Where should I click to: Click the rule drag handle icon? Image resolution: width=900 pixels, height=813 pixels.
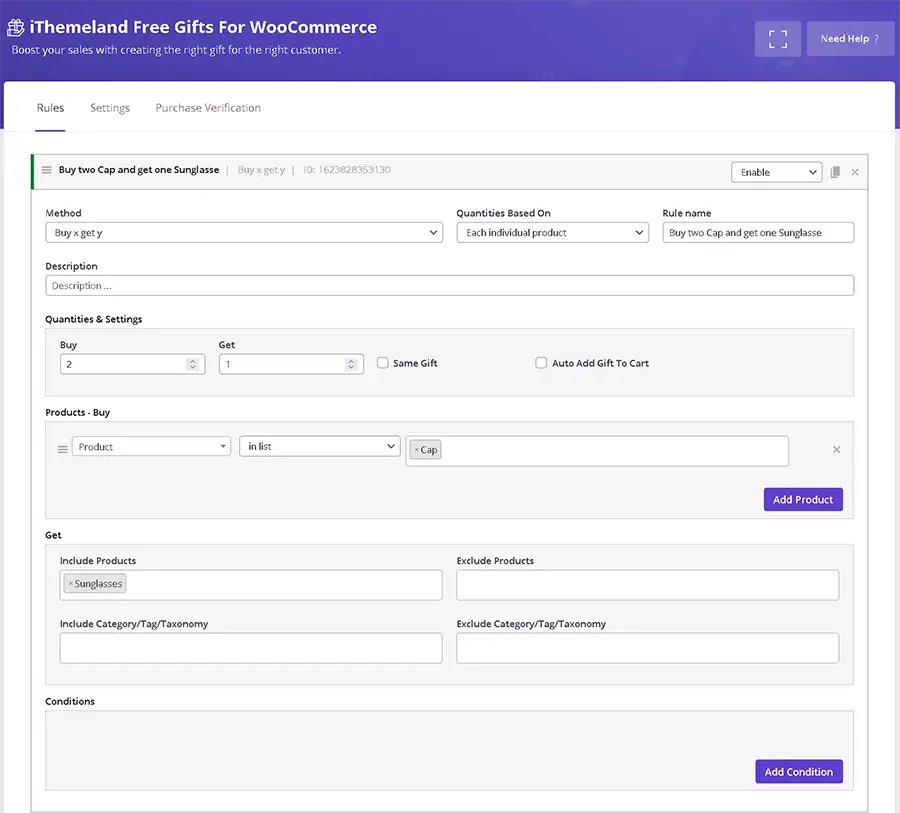(x=47, y=170)
